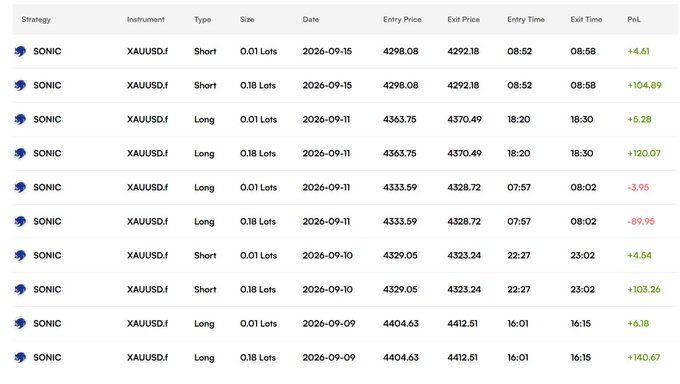The image size is (680, 384).
Task: Click entry price 4333.59 in the -89.95 row
Action: coord(400,222)
